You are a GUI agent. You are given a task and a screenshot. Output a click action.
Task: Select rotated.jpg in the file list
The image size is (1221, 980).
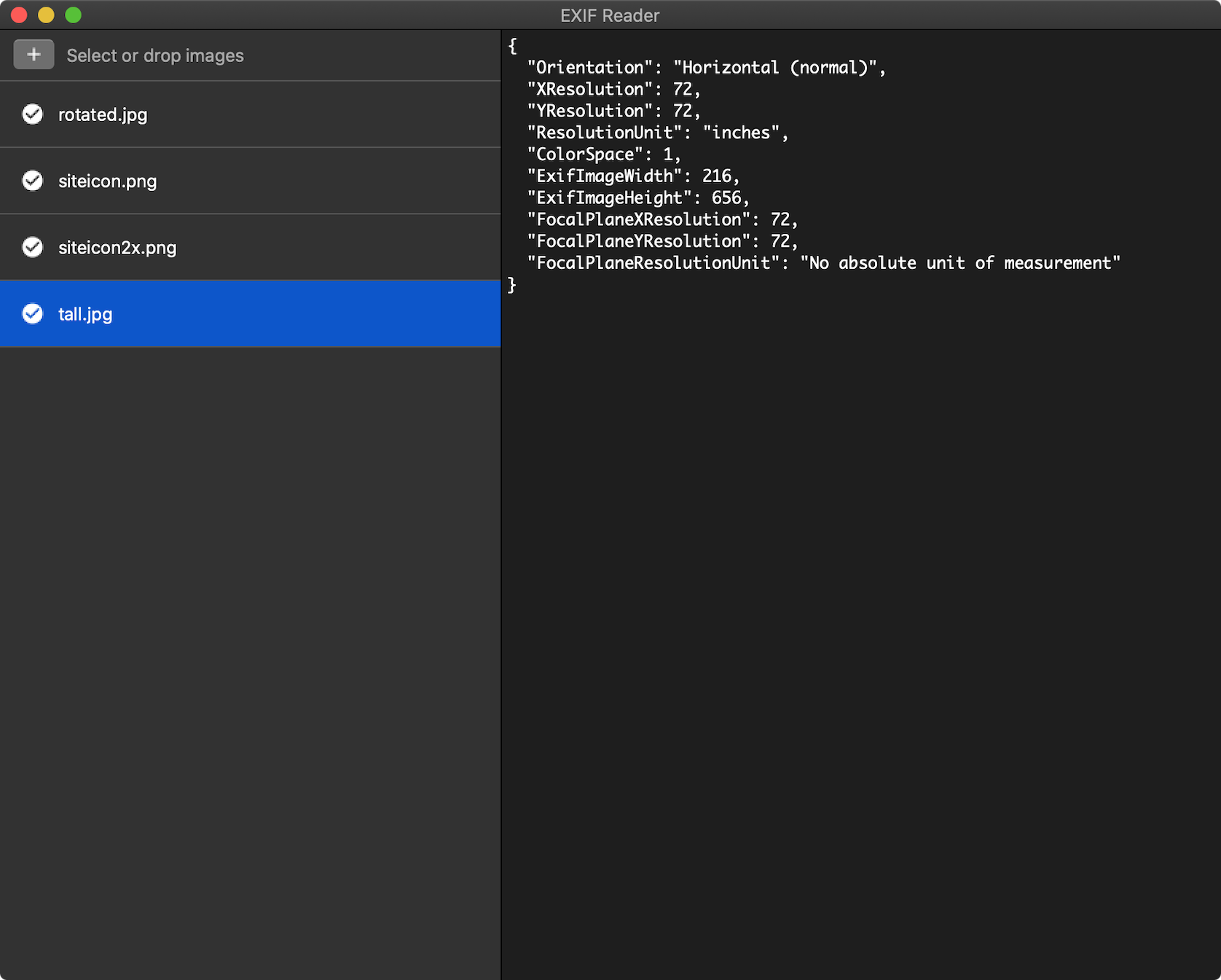(x=250, y=114)
